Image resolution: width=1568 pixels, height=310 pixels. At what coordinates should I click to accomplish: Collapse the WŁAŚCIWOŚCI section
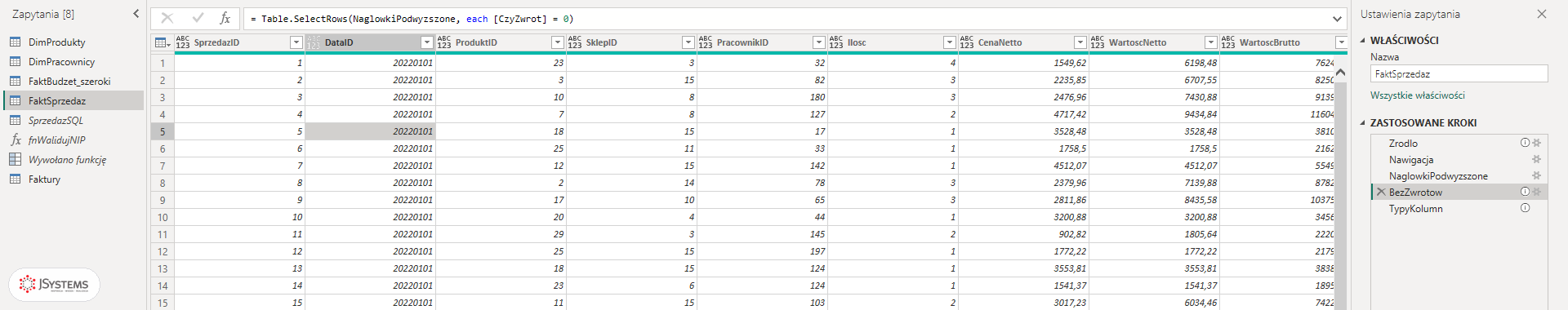(x=1362, y=40)
